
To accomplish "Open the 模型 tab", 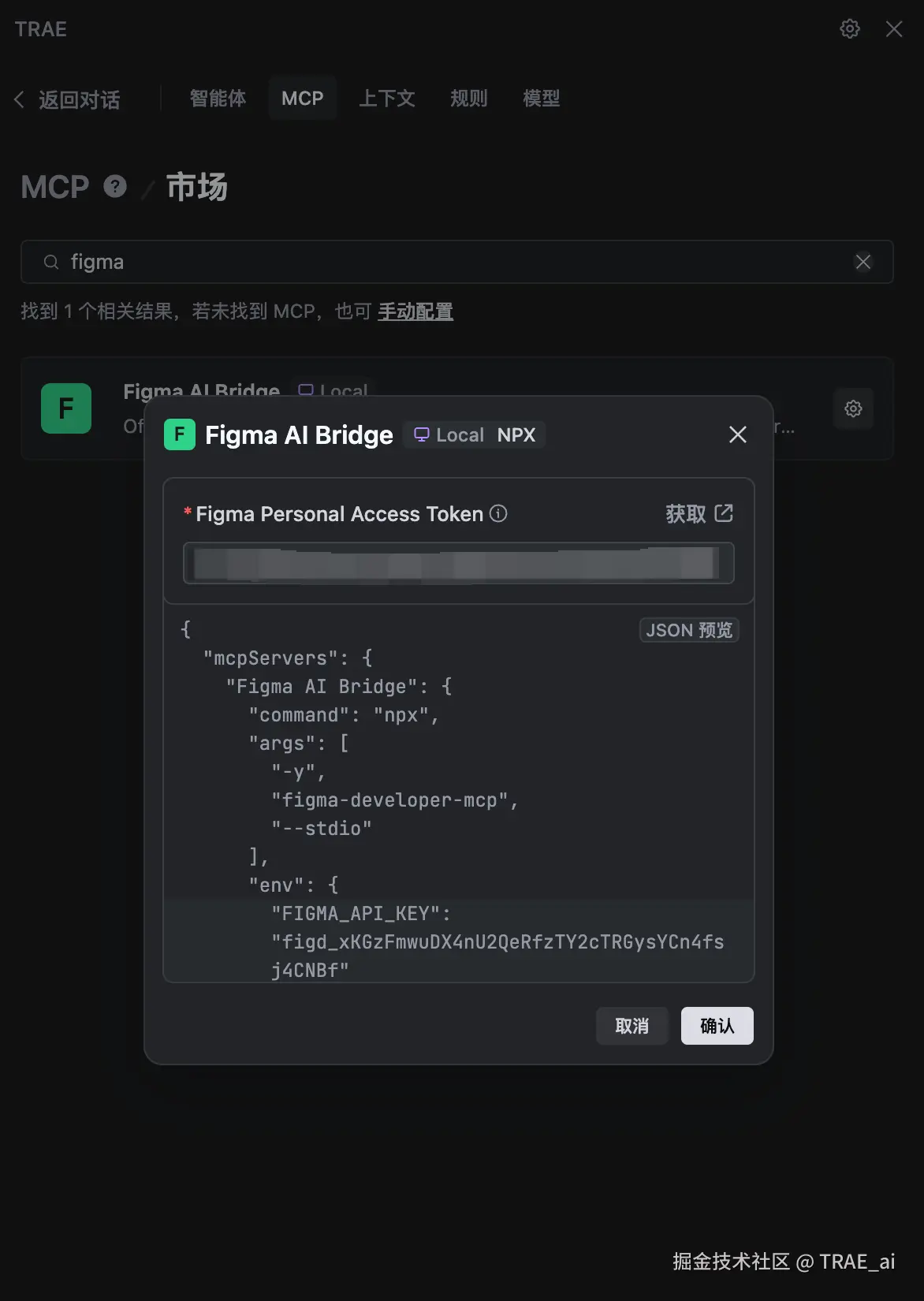I will pyautogui.click(x=542, y=99).
